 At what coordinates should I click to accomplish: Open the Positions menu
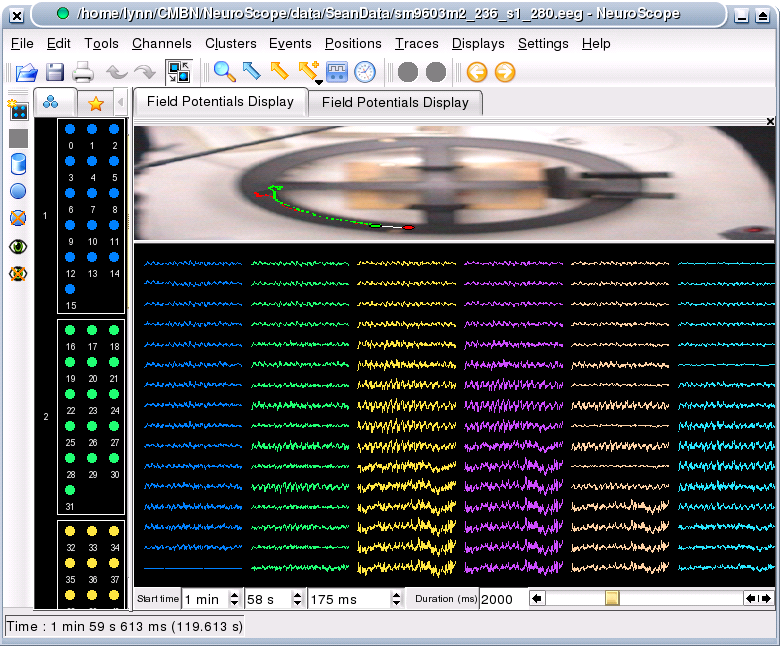coord(353,44)
